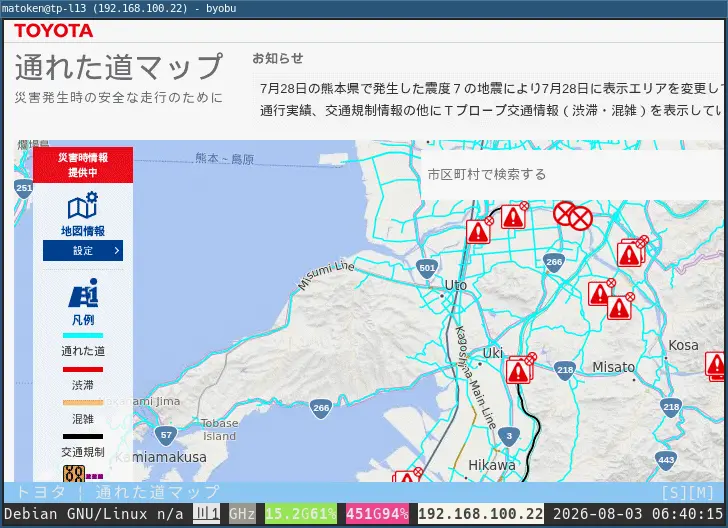
Task: Click the Misumi Line railway label
Action: (326, 275)
